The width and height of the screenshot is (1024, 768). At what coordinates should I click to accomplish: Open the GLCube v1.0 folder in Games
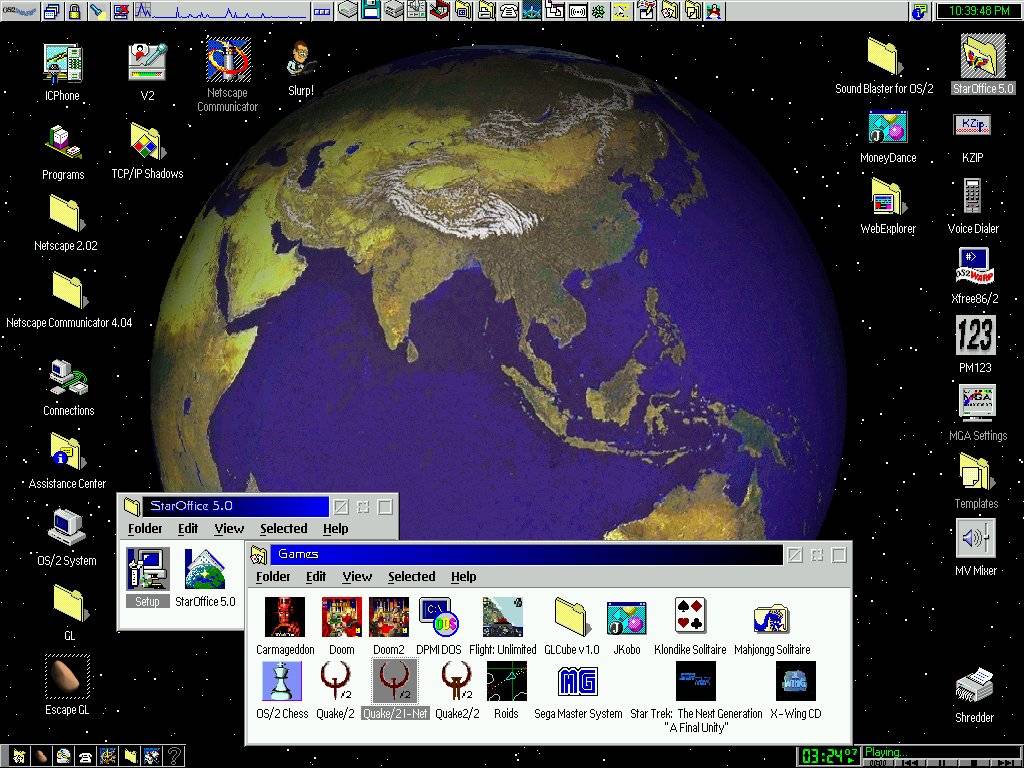(x=571, y=626)
